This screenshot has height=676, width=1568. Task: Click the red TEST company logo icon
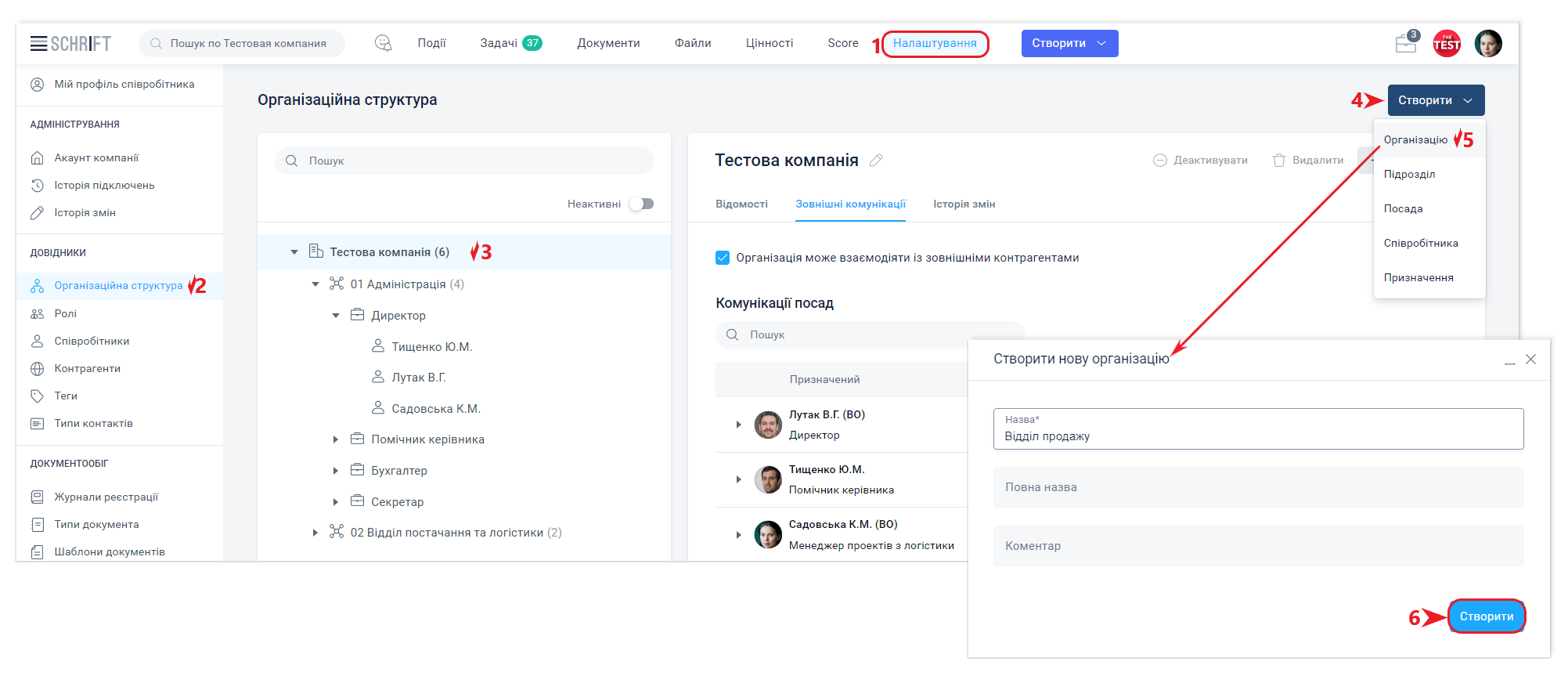(x=1446, y=44)
